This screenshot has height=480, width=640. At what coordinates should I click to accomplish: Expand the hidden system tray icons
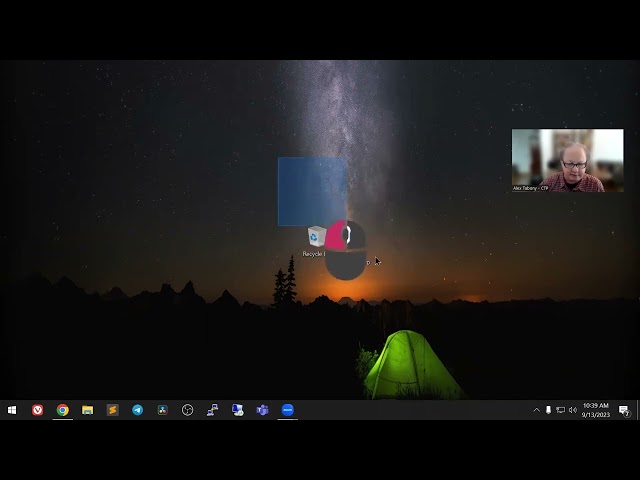pyautogui.click(x=536, y=410)
